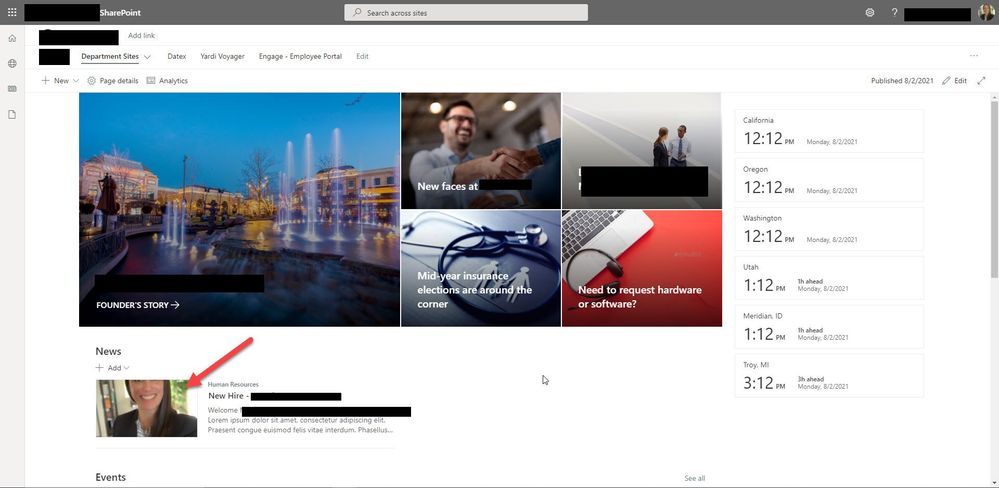Open Engage - Employee Portal nav link
Screen dimensions: 999x488
(x=300, y=56)
